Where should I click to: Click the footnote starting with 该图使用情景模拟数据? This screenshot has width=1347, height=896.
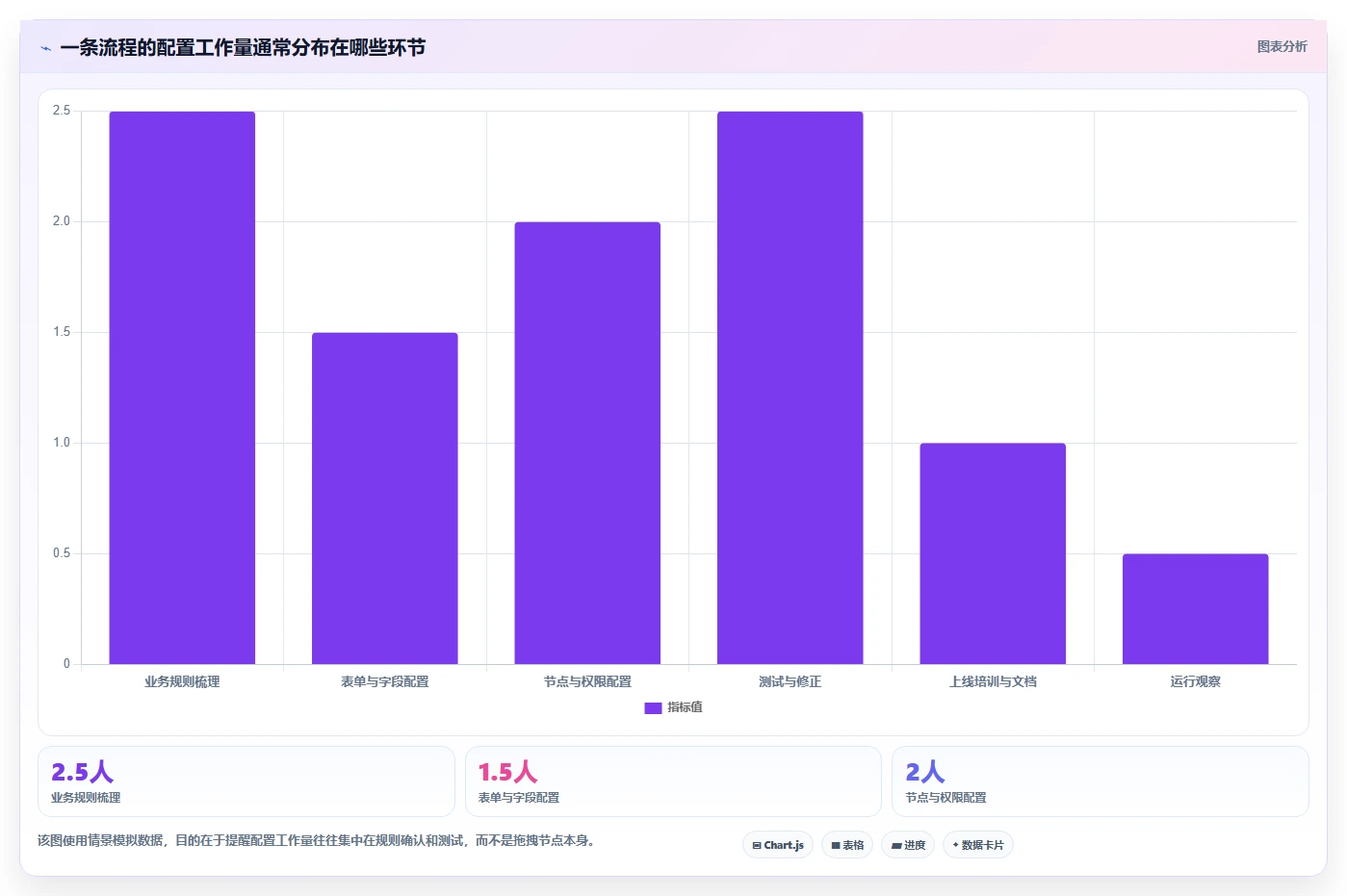click(318, 840)
